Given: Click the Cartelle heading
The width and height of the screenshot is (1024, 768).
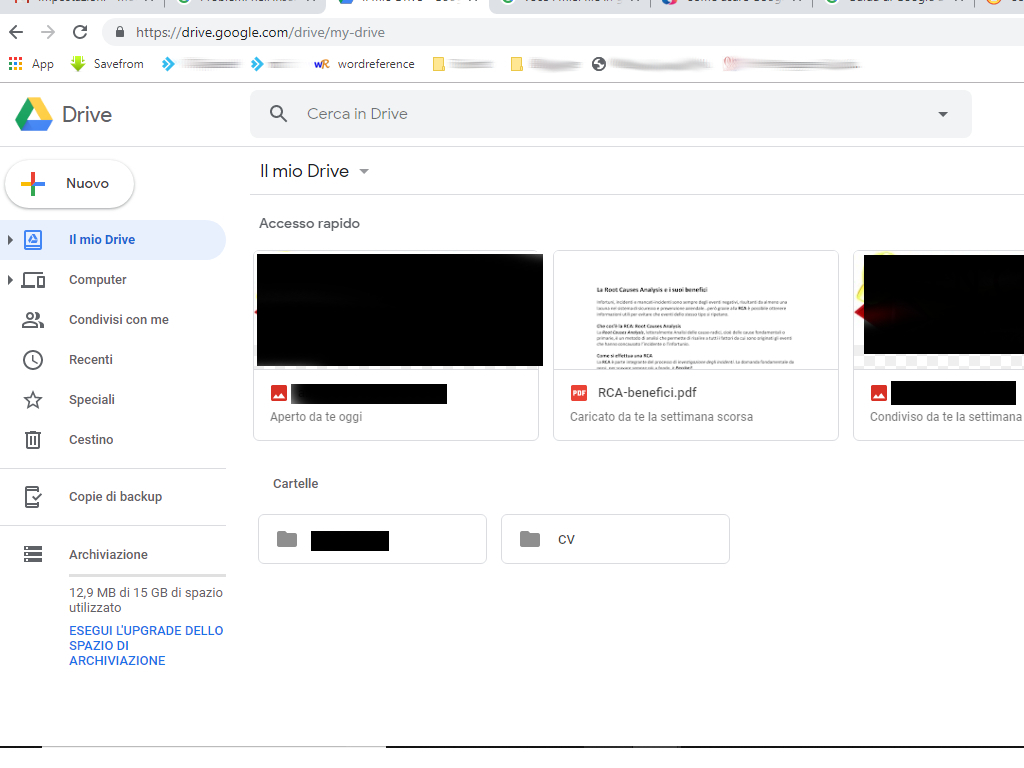Looking at the screenshot, I should click(295, 484).
